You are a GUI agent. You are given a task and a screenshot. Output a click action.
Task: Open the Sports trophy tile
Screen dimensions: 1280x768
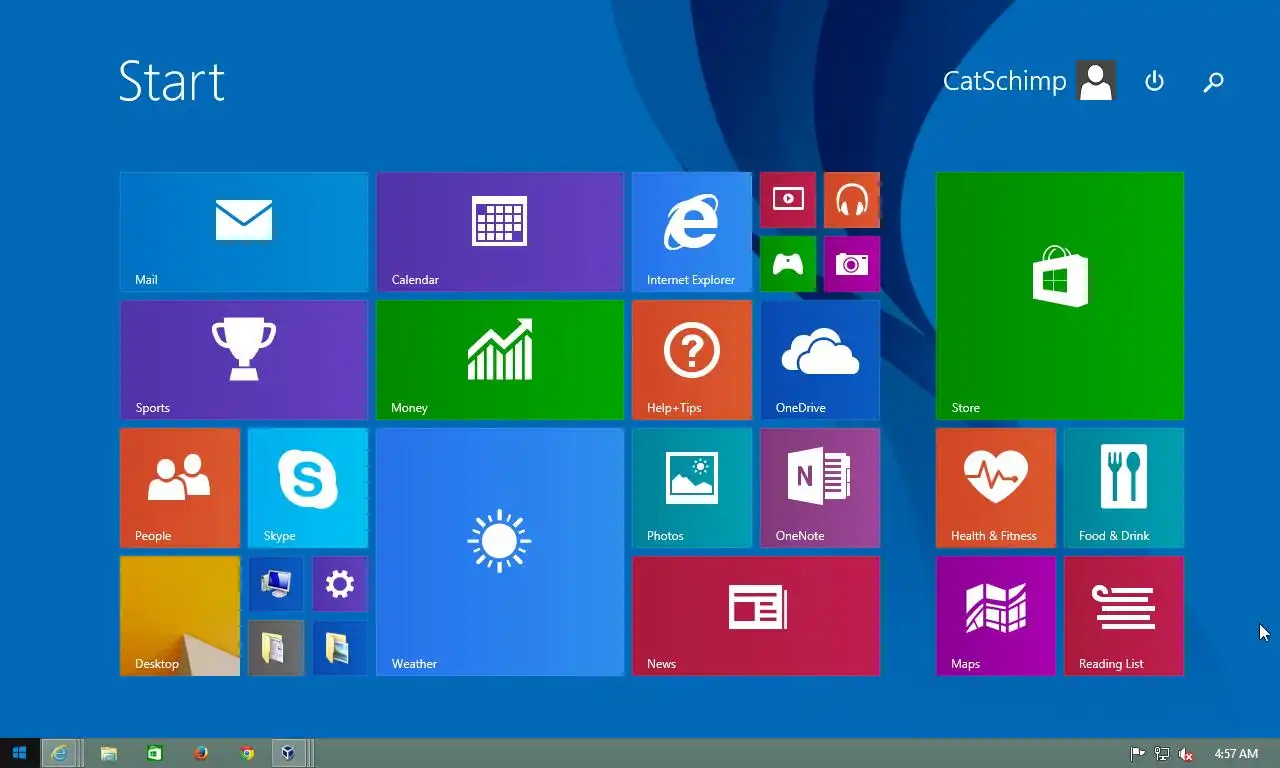(244, 360)
